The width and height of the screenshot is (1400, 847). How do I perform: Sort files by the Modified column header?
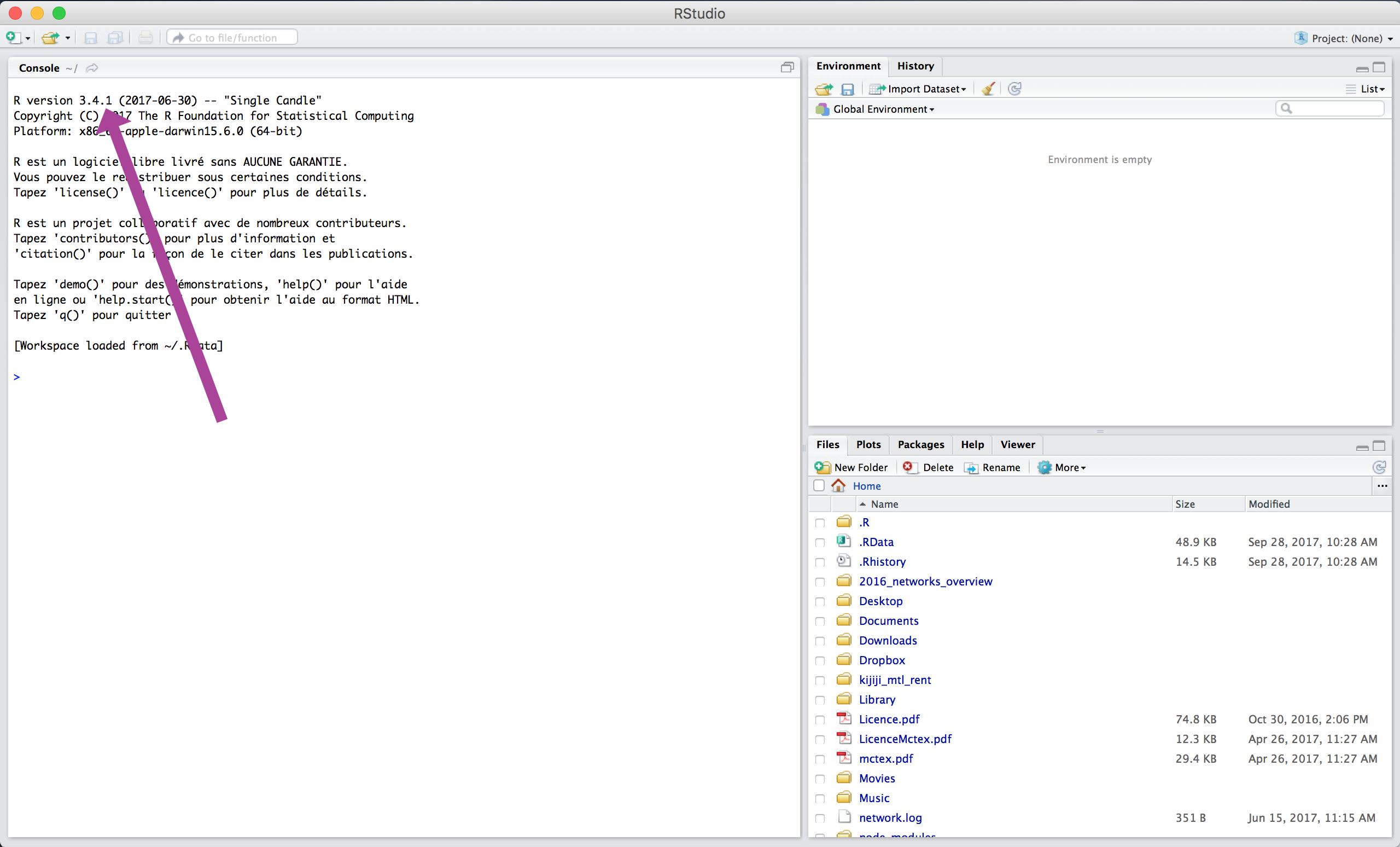pos(1317,504)
